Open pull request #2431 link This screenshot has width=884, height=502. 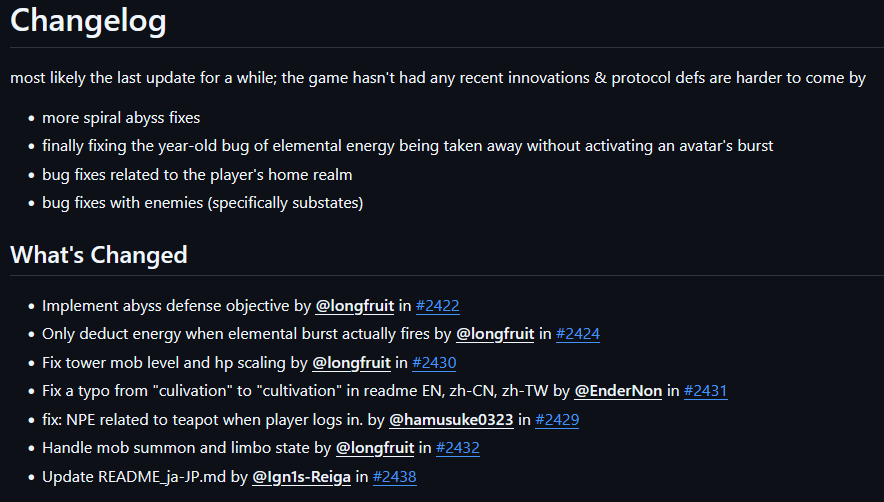pos(706,391)
